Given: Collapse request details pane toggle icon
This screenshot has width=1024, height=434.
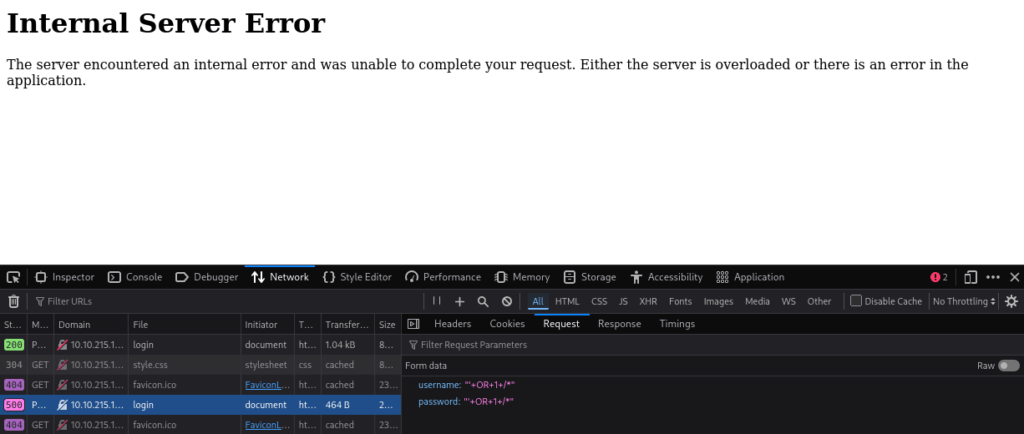Looking at the screenshot, I should click(x=414, y=324).
